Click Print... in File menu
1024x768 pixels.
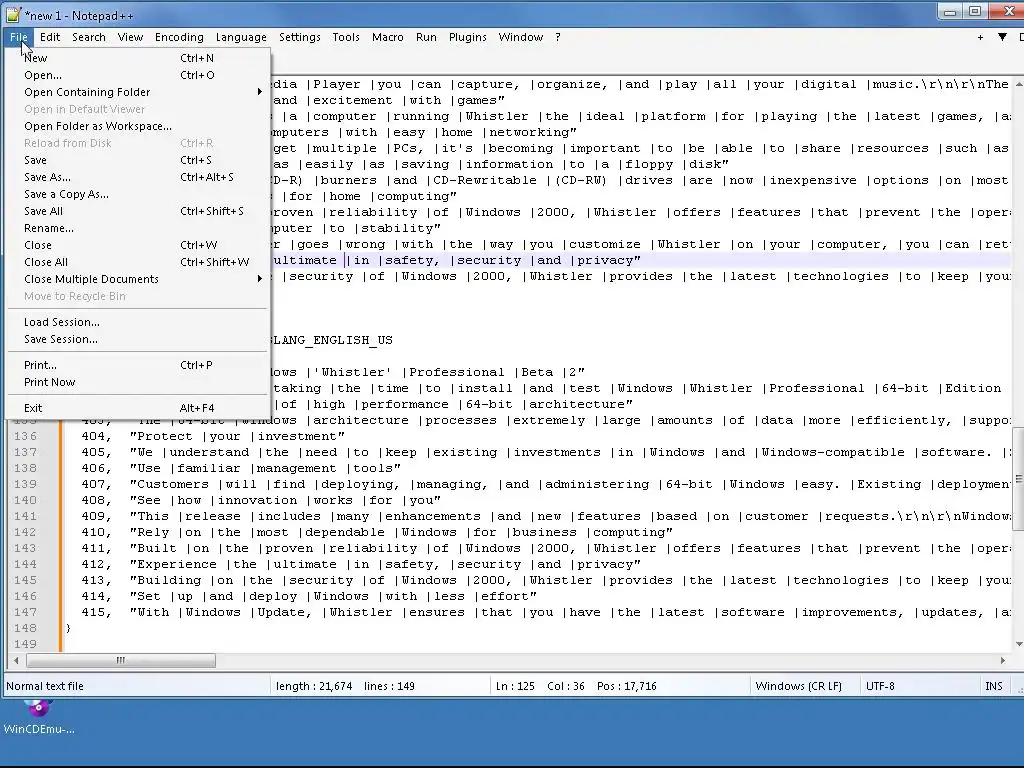[x=138, y=365]
